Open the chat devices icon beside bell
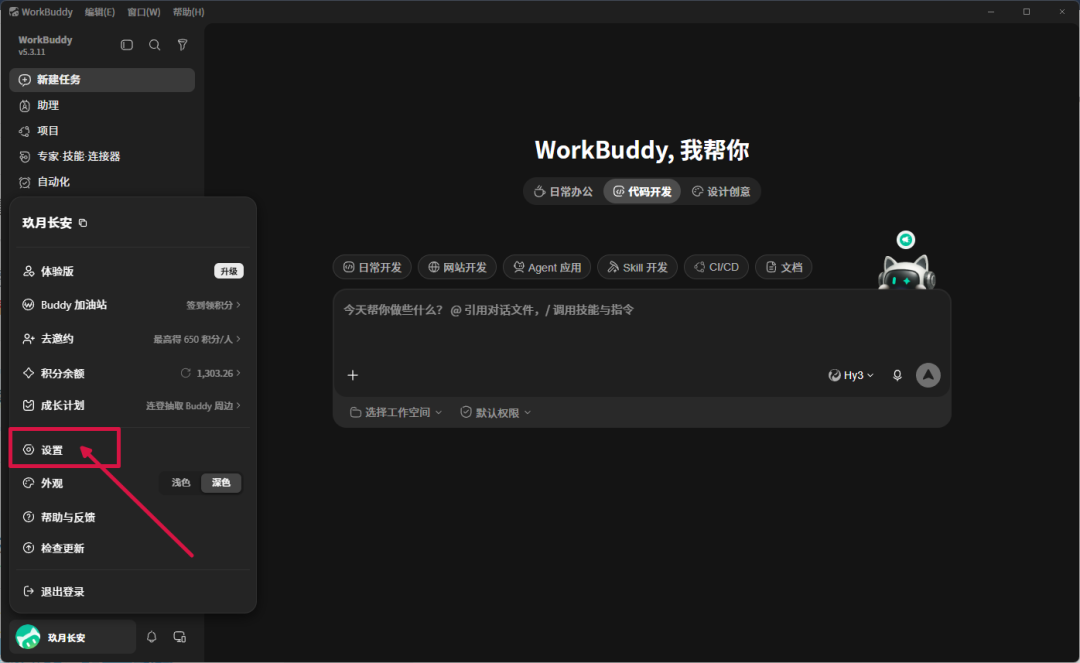 pos(180,637)
